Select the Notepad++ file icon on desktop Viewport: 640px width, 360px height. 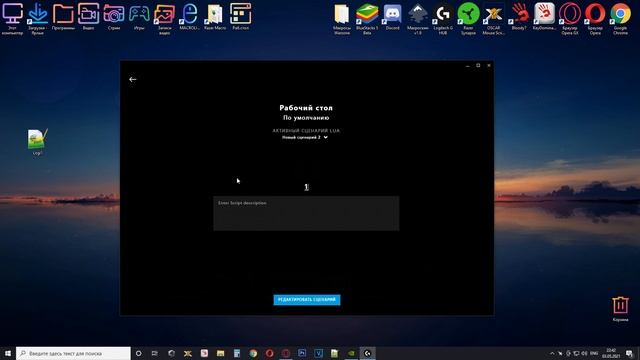click(37, 142)
